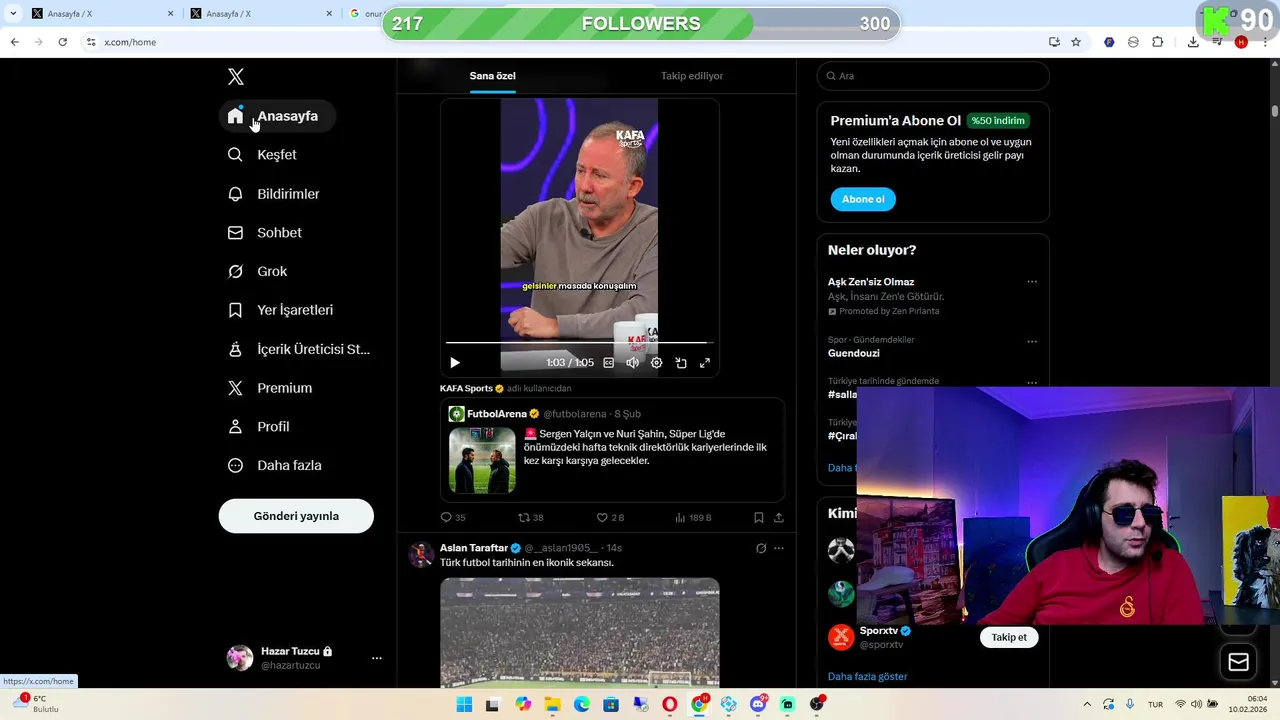Toggle video captions (CC) icon

608,363
